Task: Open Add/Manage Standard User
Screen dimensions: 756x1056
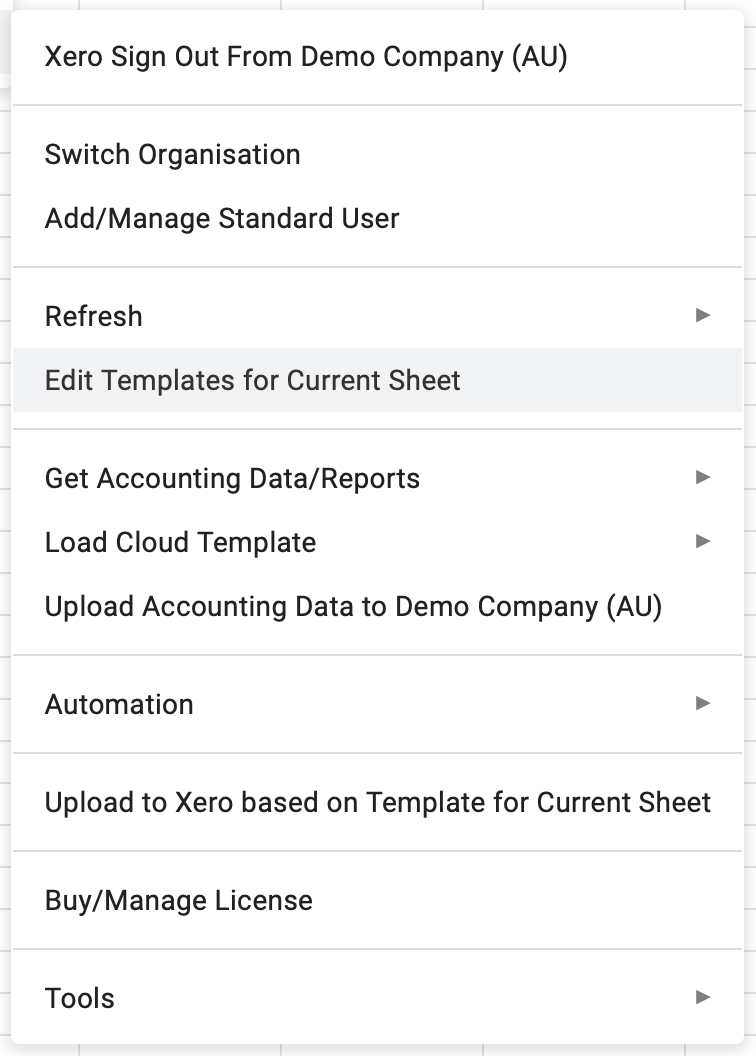Action: [377, 219]
